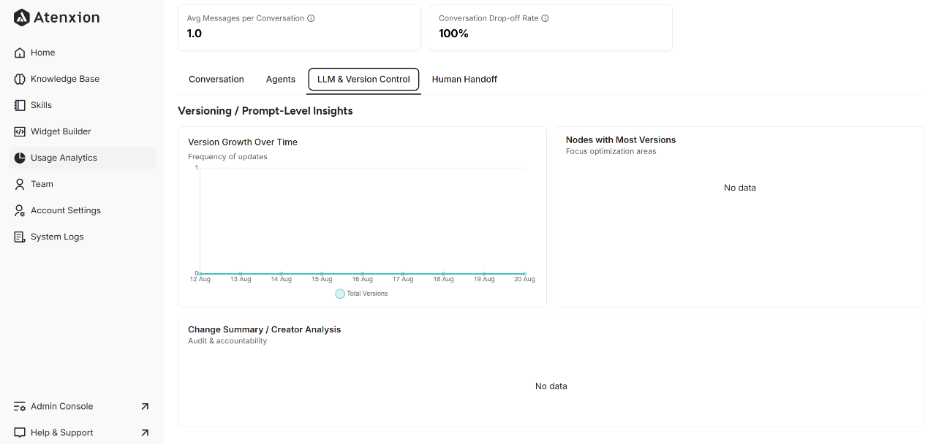
Task: Open the Team page
Action: coord(84,184)
